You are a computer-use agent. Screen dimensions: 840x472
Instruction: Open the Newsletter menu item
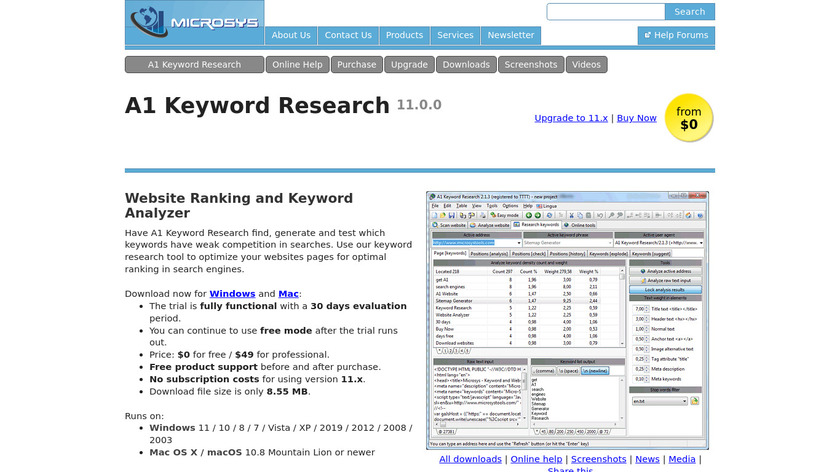tap(511, 35)
